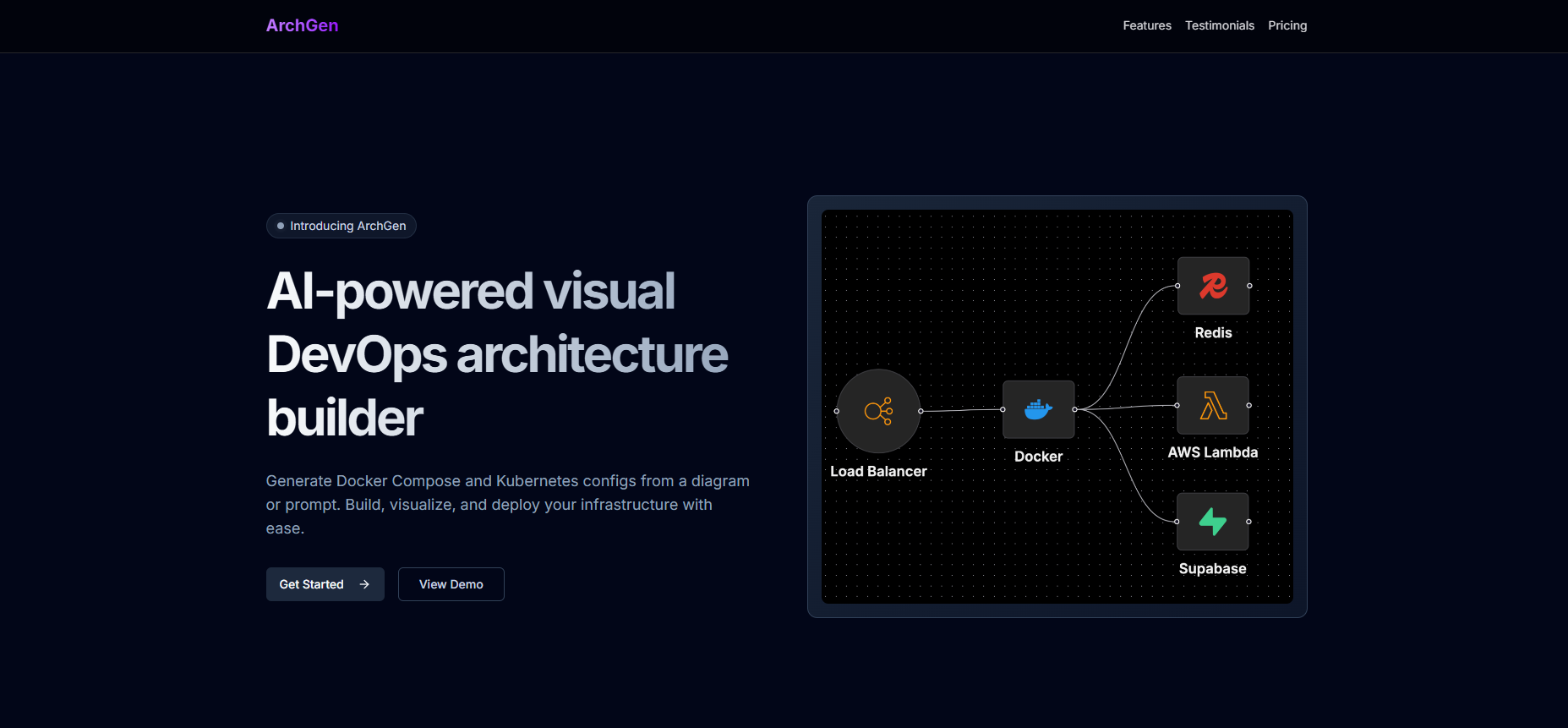Click the AWS Lambda label text
1568x728 pixels.
[1213, 452]
